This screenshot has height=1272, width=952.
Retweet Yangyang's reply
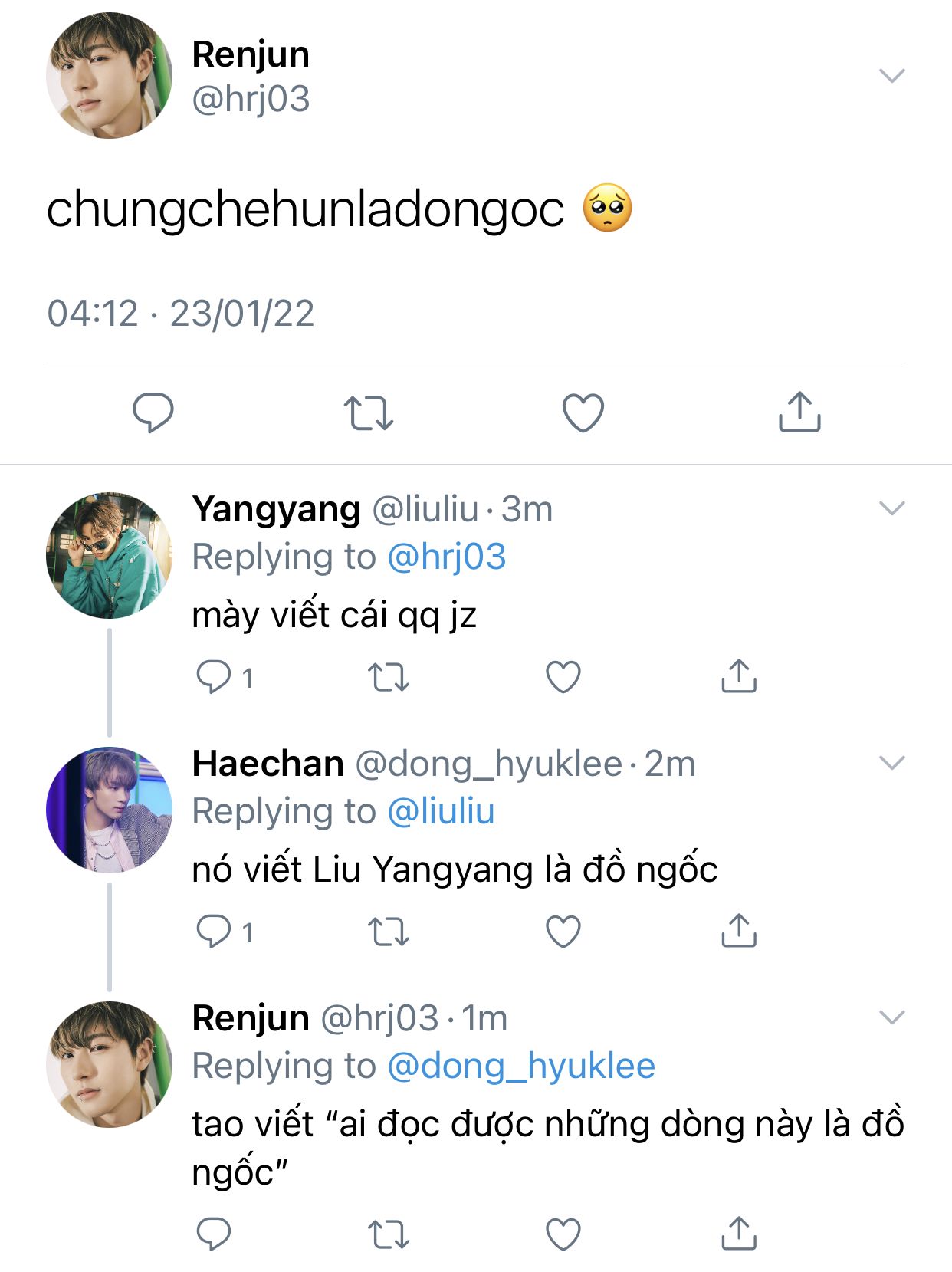coord(389,677)
